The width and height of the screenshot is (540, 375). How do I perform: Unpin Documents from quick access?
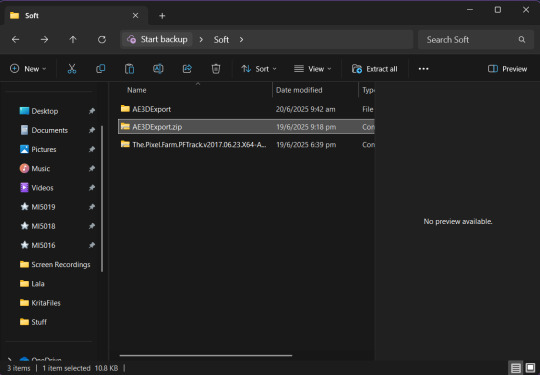point(92,130)
